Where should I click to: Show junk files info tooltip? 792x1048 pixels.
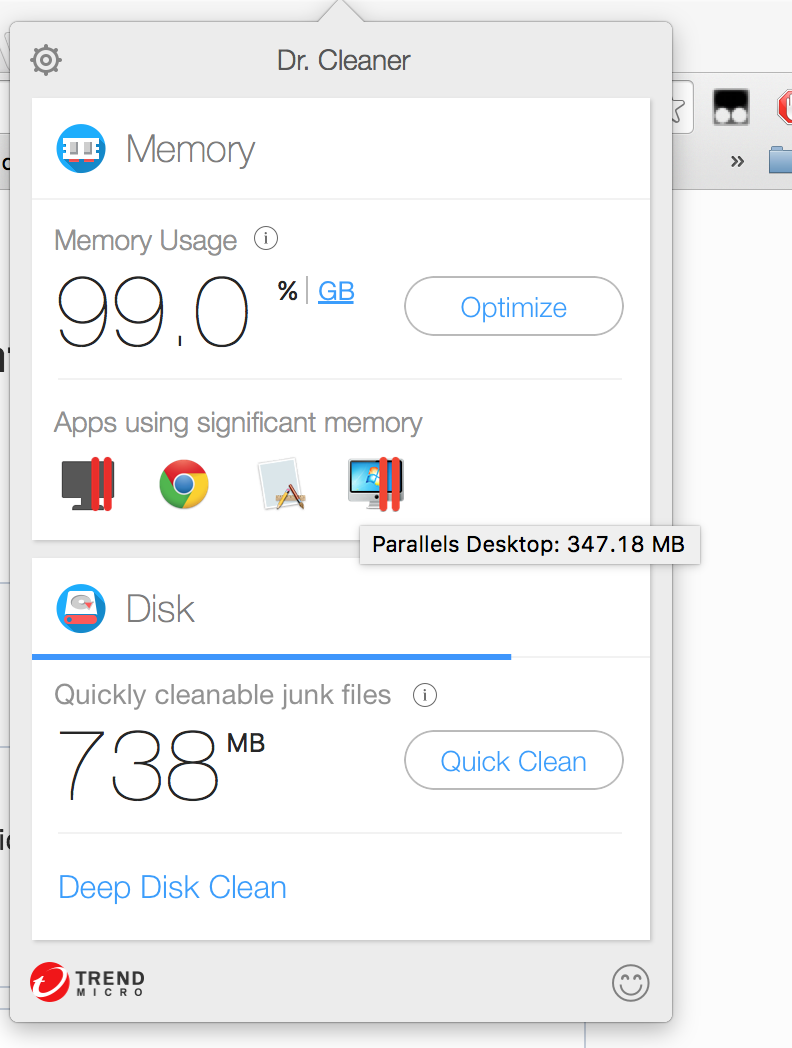pos(425,695)
